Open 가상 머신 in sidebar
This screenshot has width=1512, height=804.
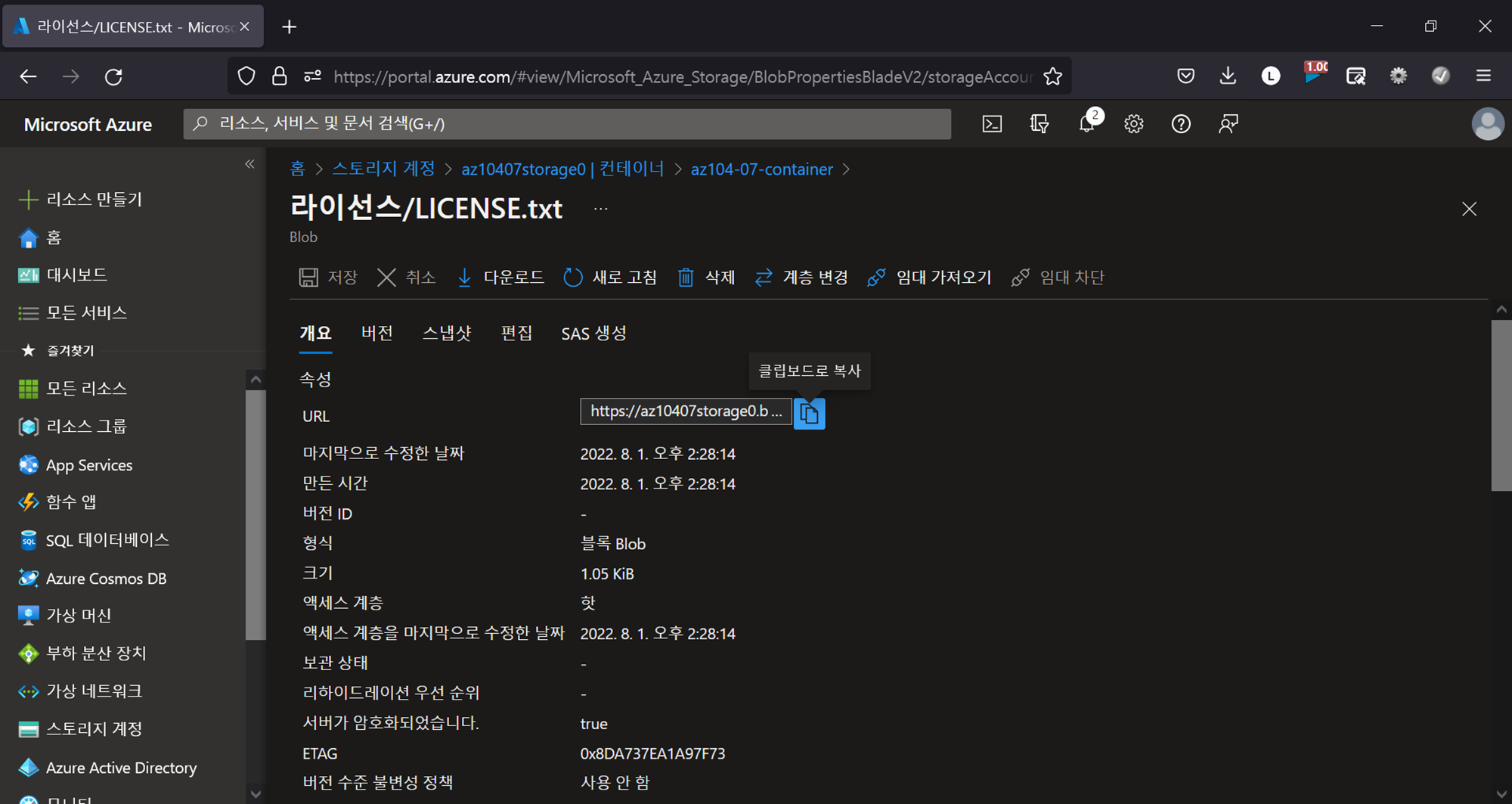pos(65,615)
